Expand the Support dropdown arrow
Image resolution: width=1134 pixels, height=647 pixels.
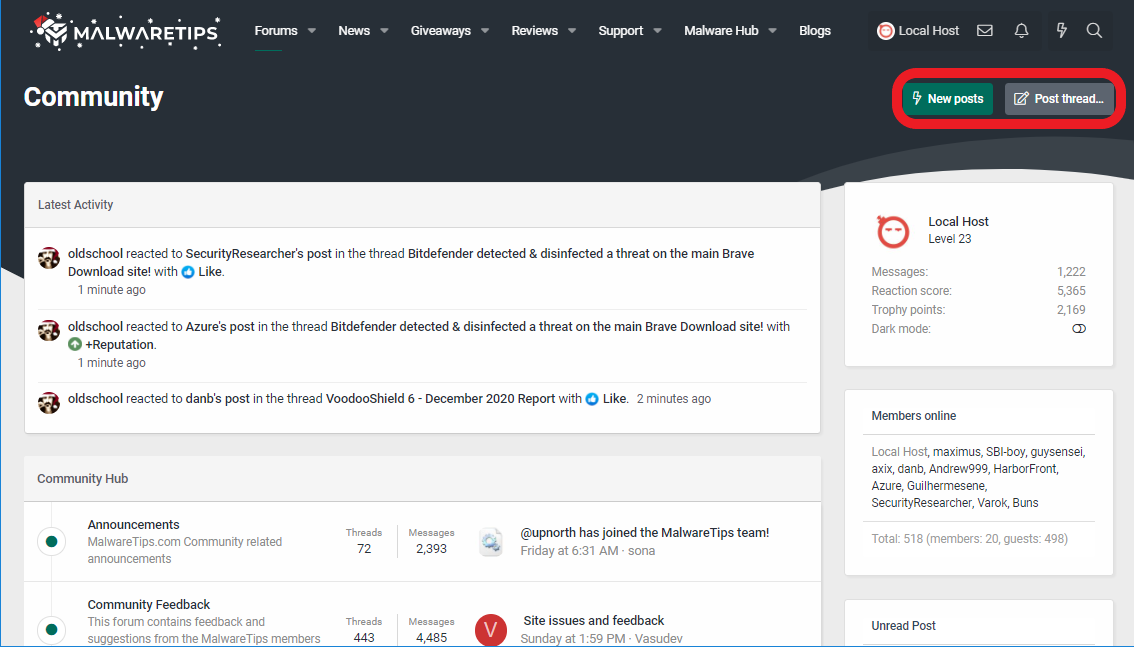657,31
